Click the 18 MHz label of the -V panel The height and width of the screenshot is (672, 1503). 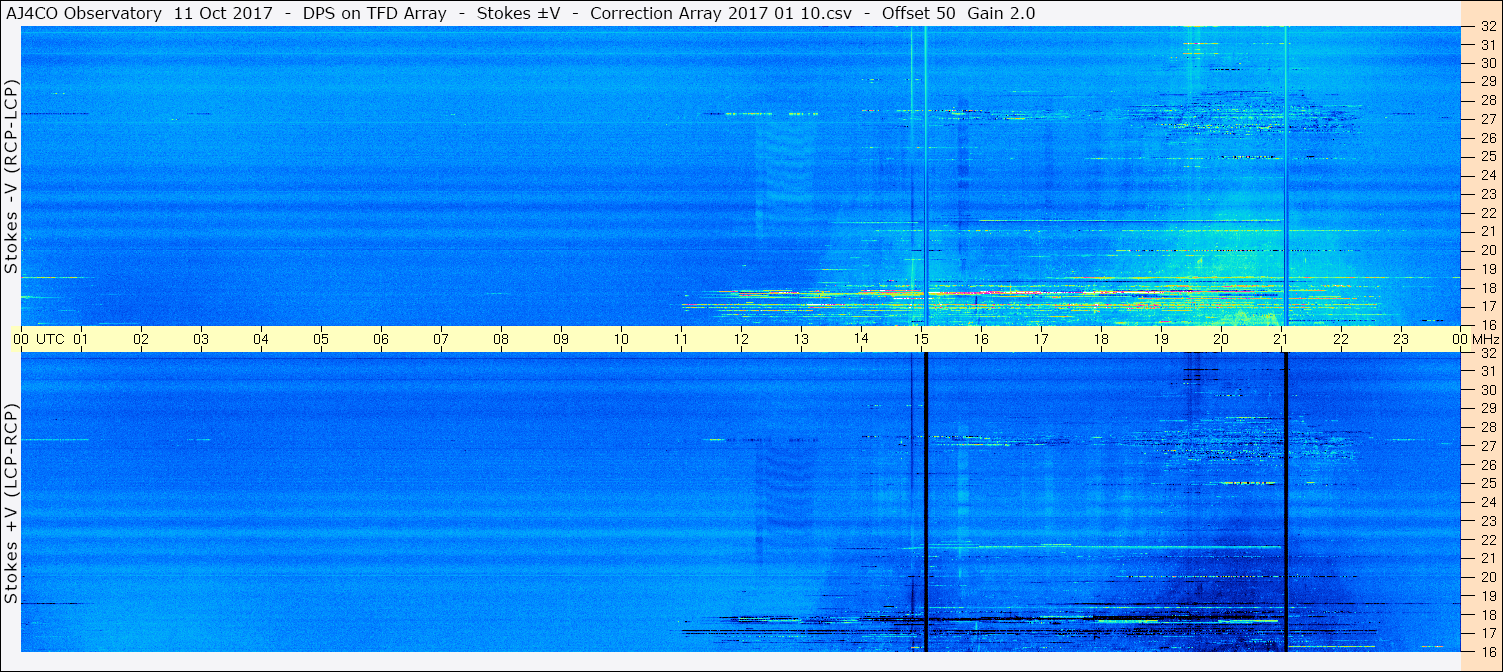point(1488,288)
